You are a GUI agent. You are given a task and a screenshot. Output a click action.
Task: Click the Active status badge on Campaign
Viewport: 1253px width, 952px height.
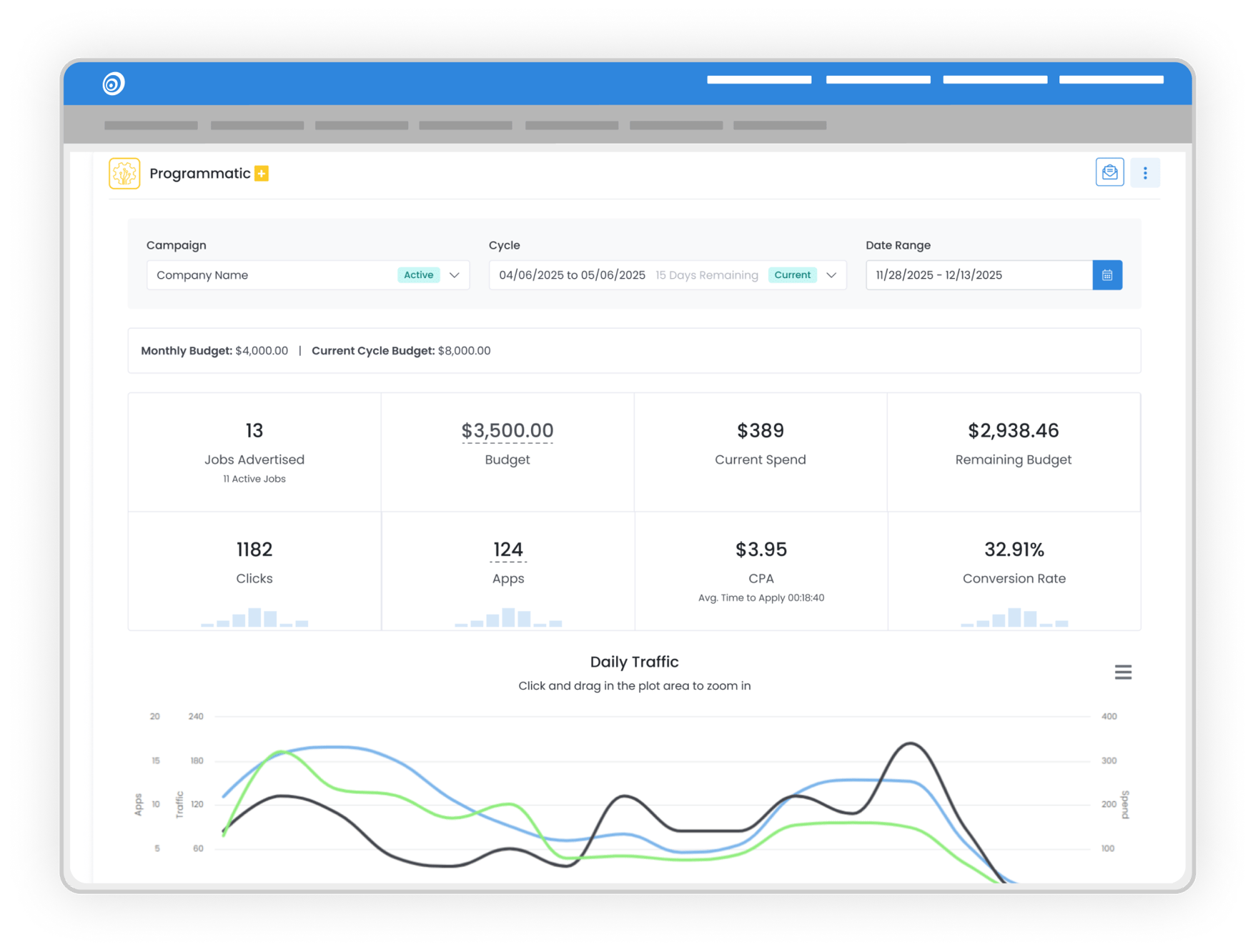[418, 274]
